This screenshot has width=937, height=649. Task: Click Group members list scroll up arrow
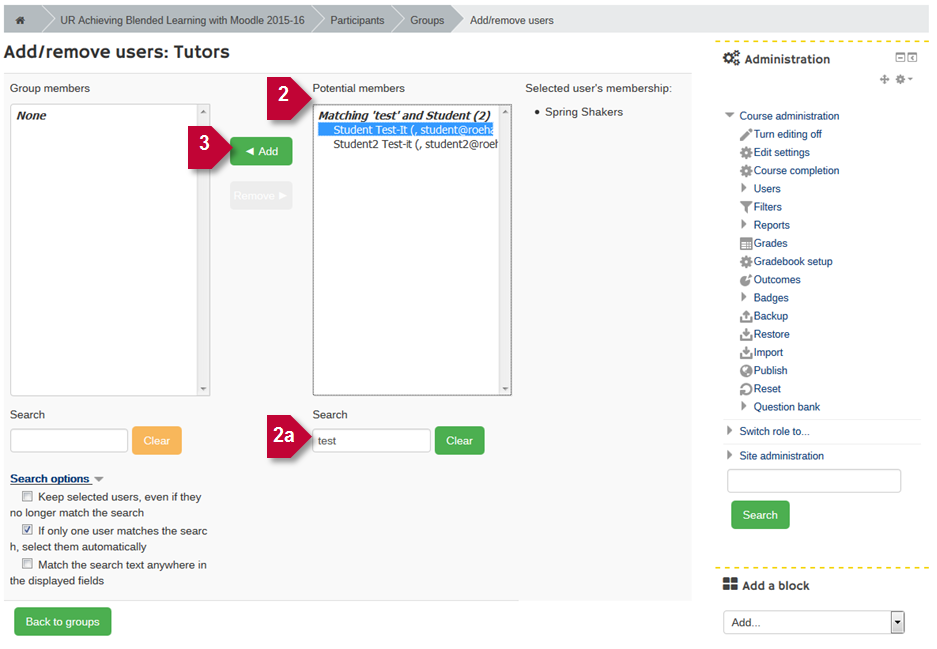(x=203, y=112)
